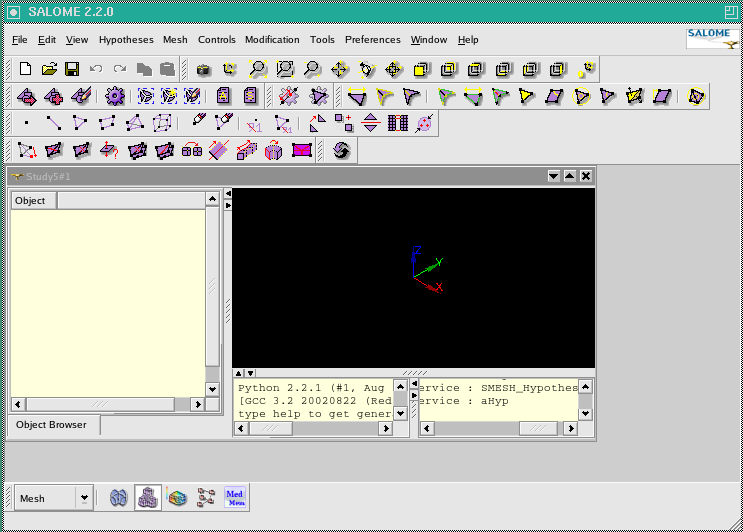Activate the Post-Pro module button
743x532 pixels.
pyautogui.click(x=177, y=498)
